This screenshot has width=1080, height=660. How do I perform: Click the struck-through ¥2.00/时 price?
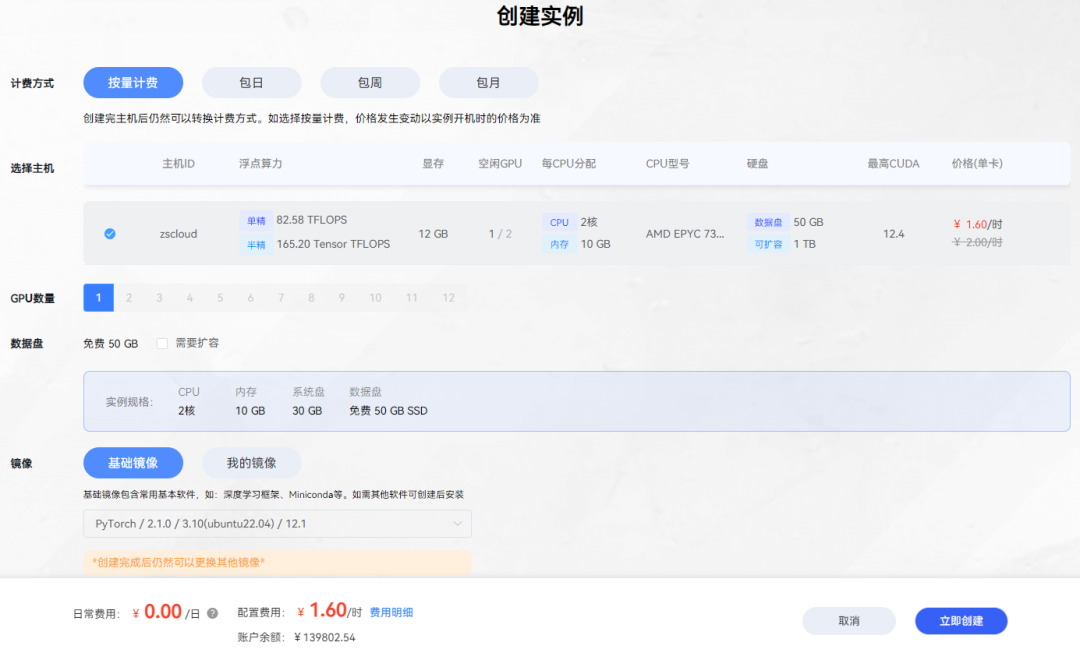977,243
